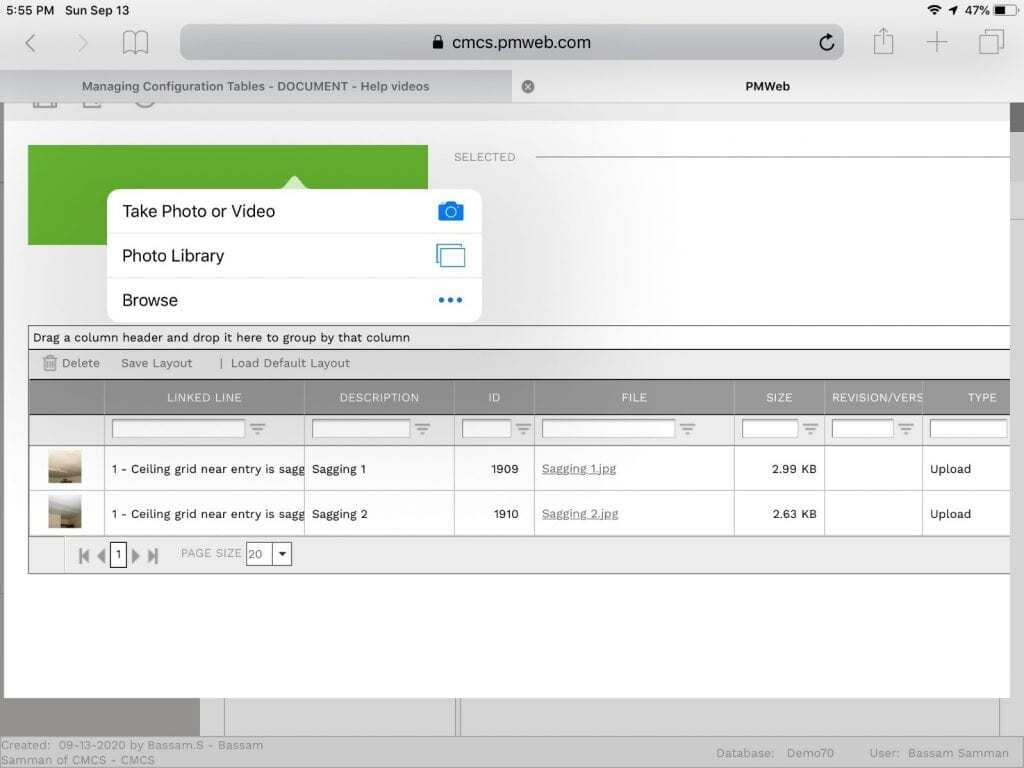Tap the Safari Share icon
This screenshot has width=1024, height=768.
[x=884, y=42]
